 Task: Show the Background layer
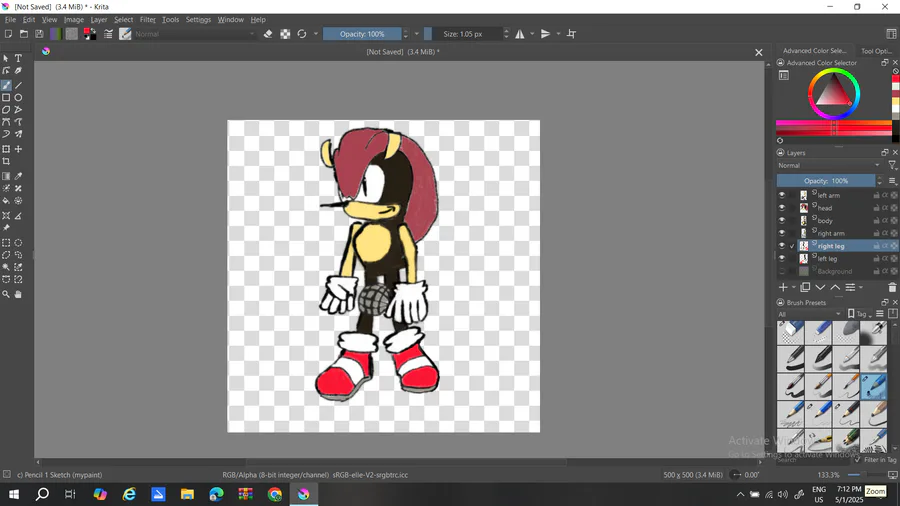[x=782, y=271]
